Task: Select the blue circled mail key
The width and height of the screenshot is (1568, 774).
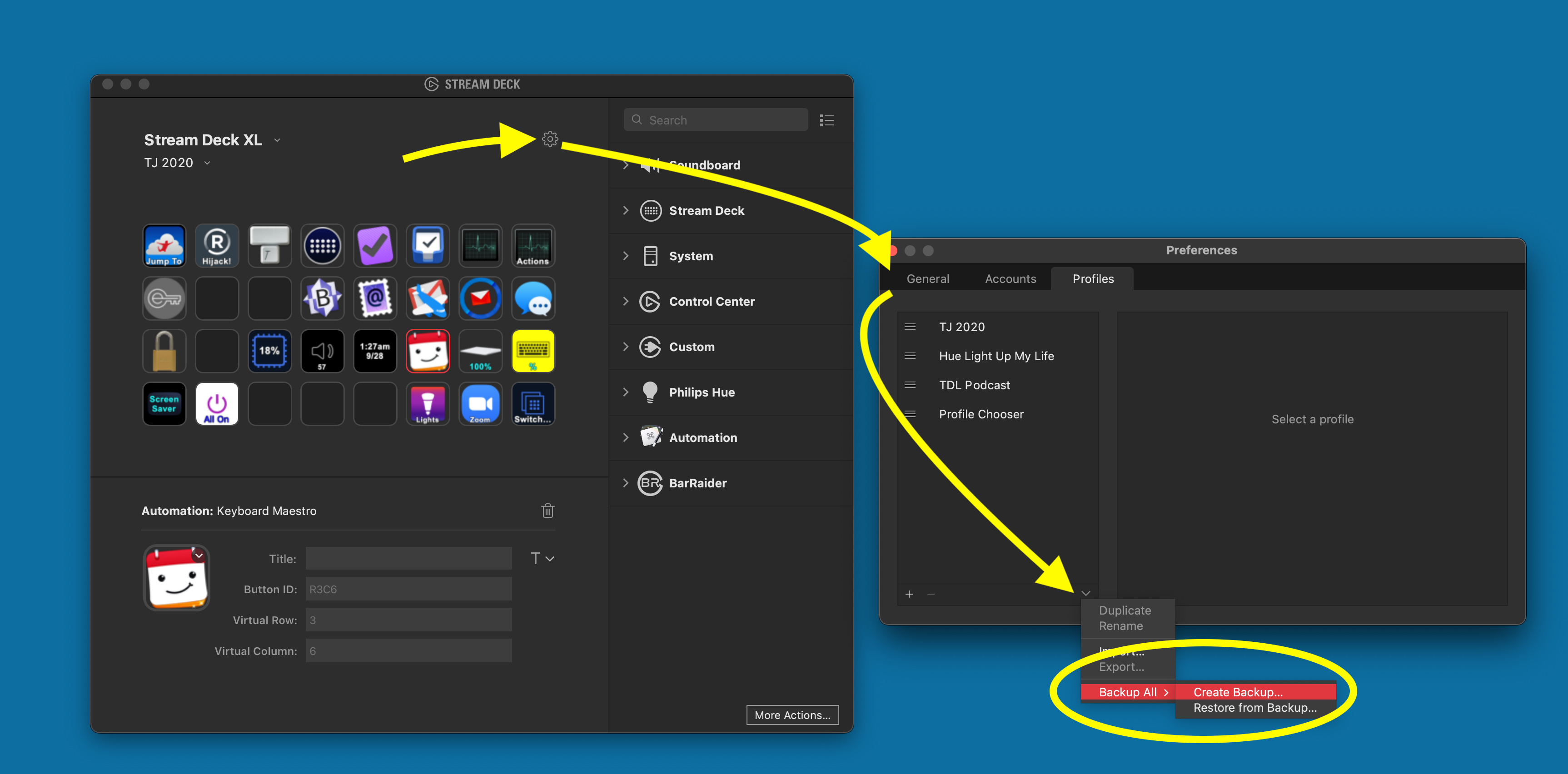Action: tap(480, 298)
